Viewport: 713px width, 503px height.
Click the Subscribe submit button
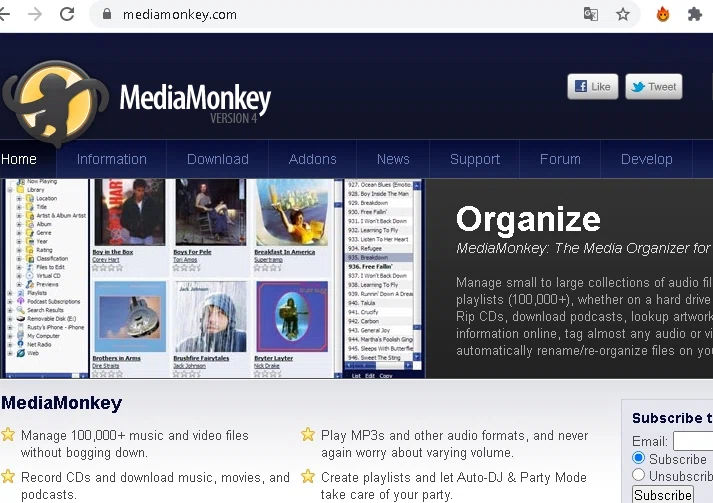coord(663,495)
